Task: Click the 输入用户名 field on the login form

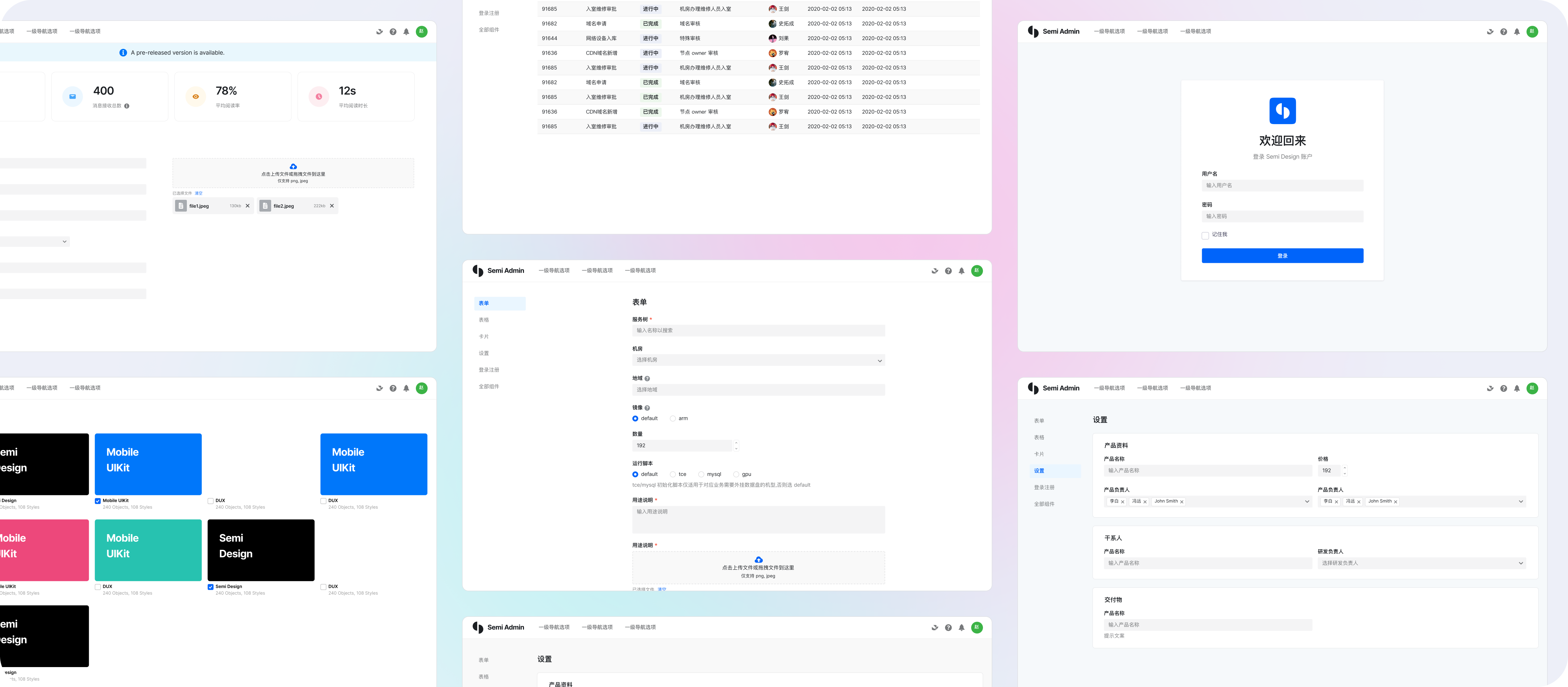Action: click(1282, 185)
